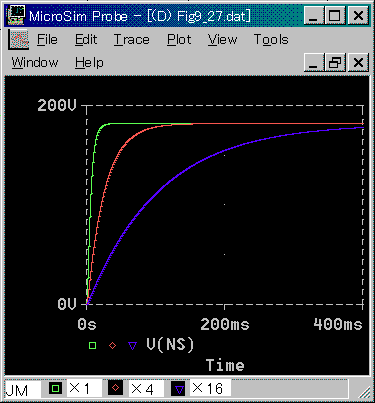
Task: Open the File menu
Action: click(47, 40)
